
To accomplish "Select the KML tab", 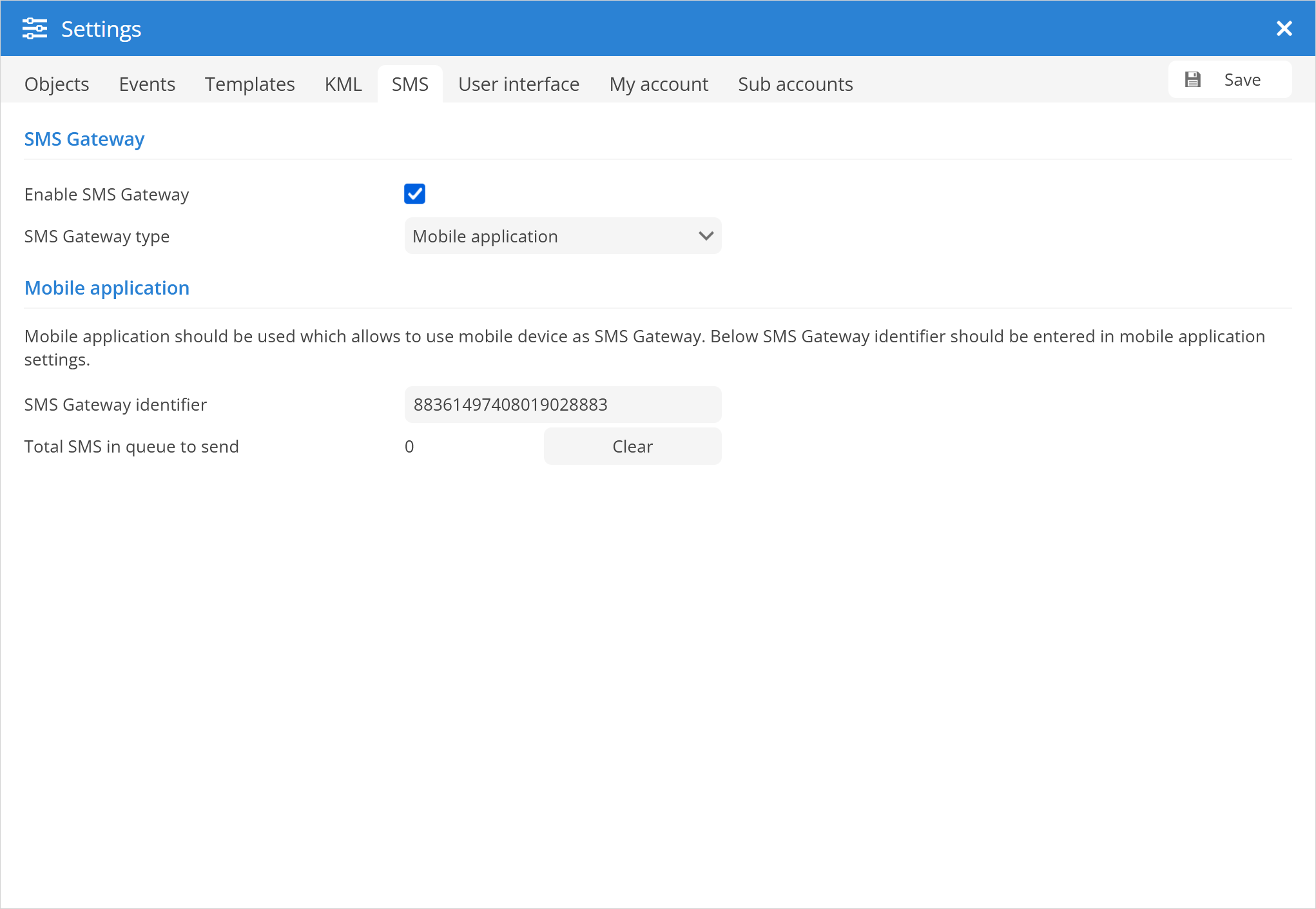I will (343, 84).
